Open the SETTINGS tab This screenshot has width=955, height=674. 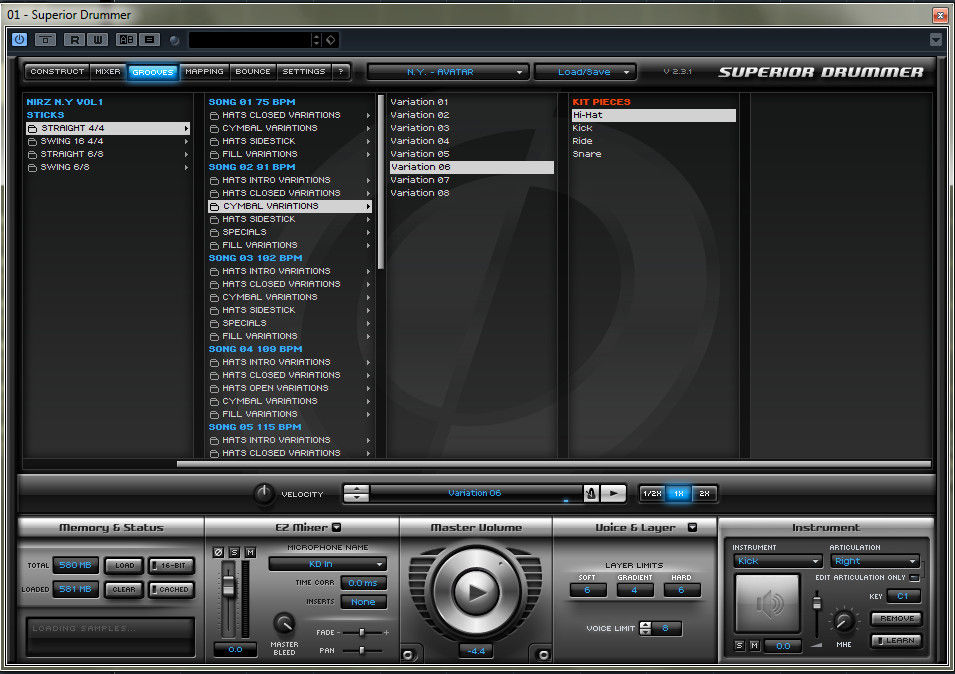point(304,72)
